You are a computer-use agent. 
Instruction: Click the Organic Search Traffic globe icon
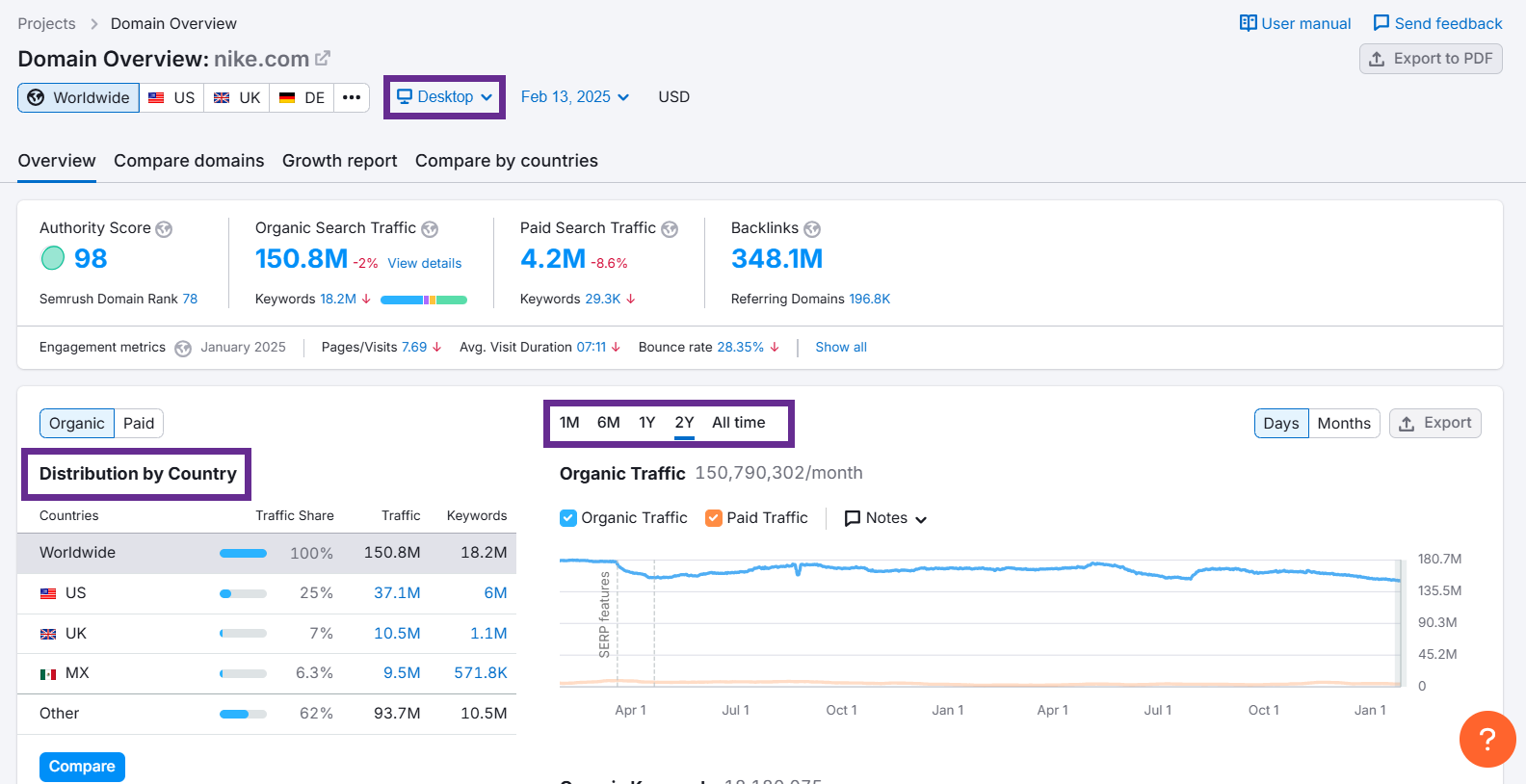coord(430,229)
